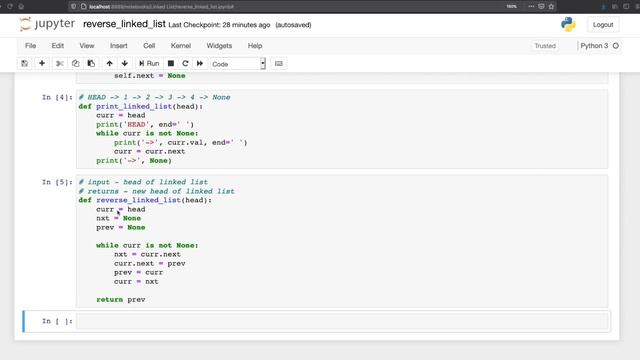640x360 pixels.
Task: Restart kernel and rerun all with the fast-forward icon
Action: (x=200, y=64)
